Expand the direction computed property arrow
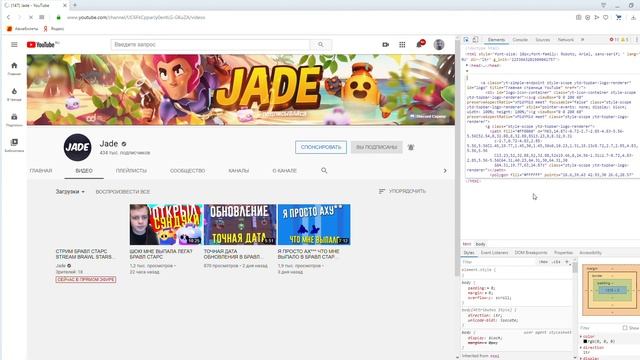Viewport: 640px width, 360px height. 581,347
